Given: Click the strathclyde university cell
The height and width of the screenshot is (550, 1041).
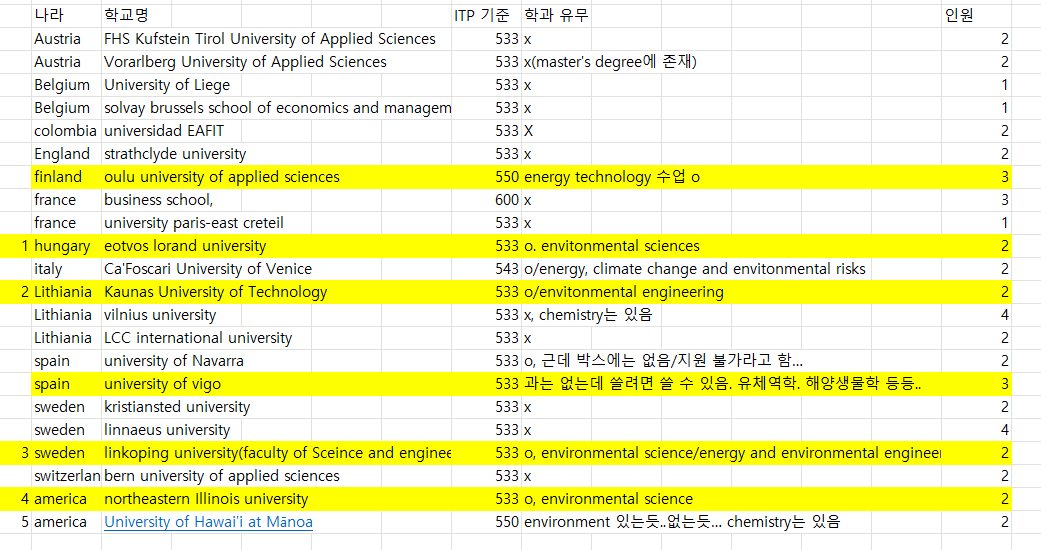Looking at the screenshot, I should [x=175, y=154].
